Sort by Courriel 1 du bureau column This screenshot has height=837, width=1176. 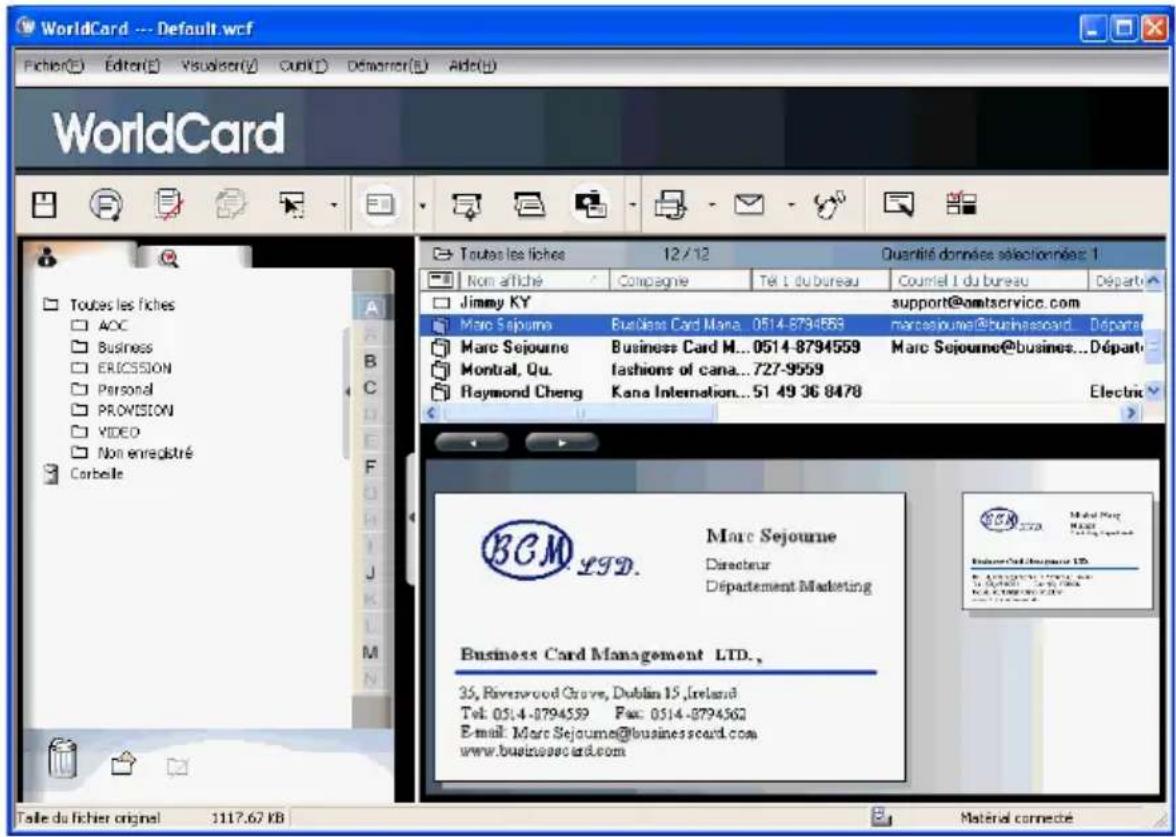point(988,281)
